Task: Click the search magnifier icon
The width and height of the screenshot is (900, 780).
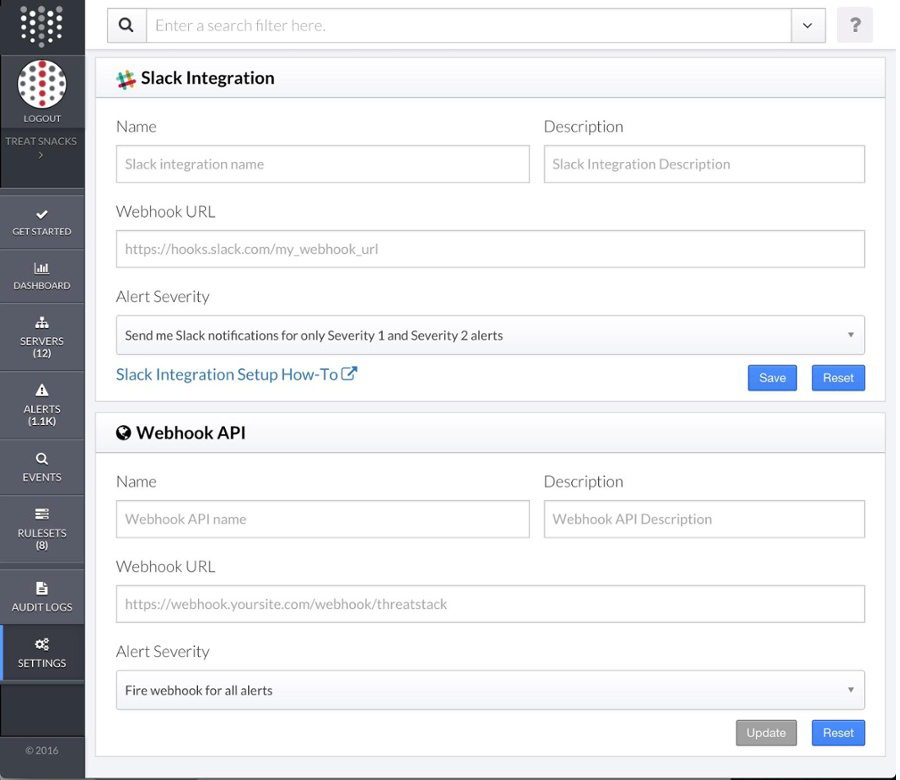Action: (x=126, y=25)
